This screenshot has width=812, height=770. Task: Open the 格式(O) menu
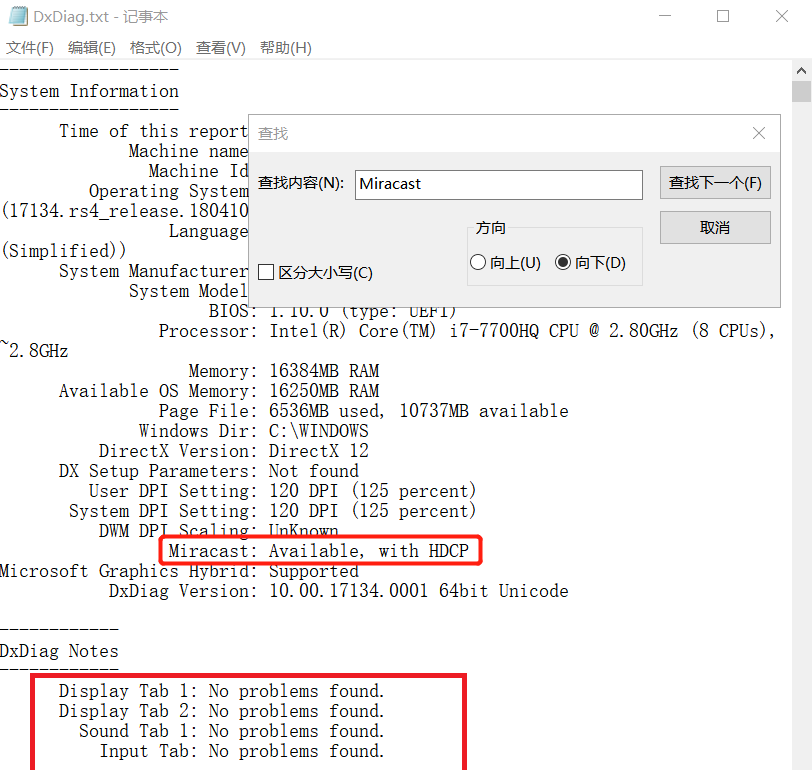click(155, 48)
